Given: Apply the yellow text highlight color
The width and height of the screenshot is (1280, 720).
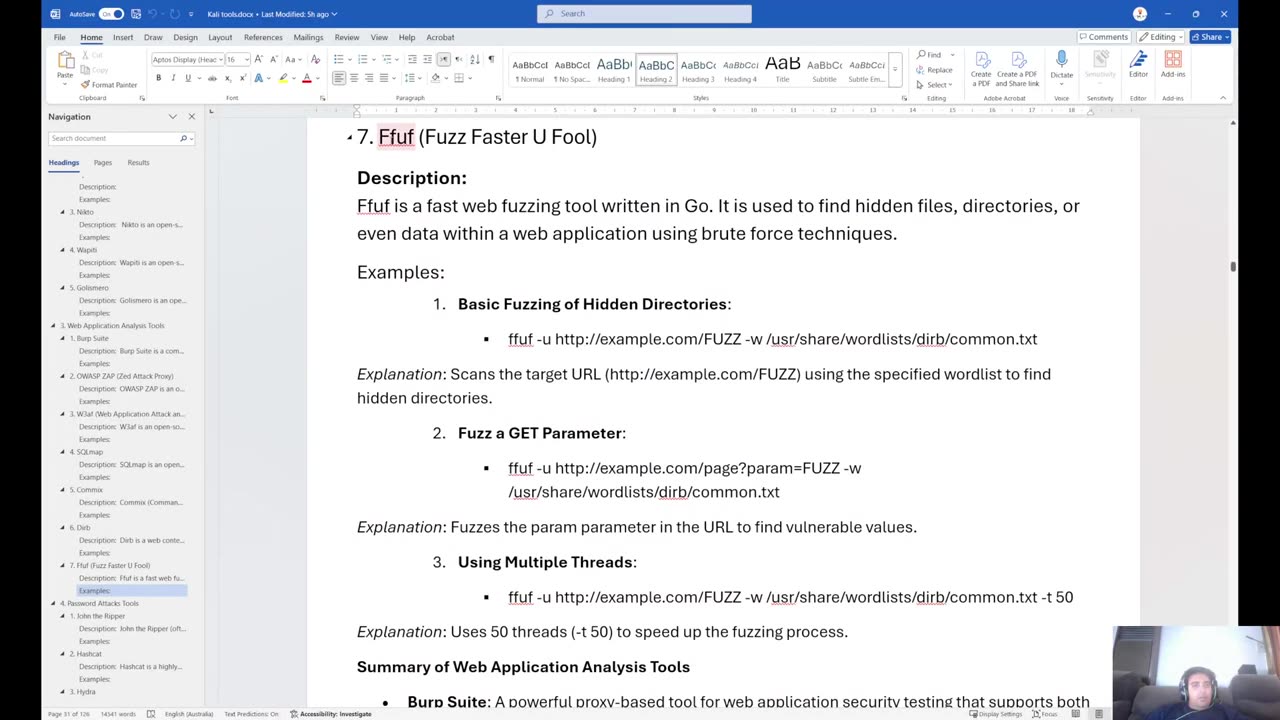Looking at the screenshot, I should click(x=283, y=78).
